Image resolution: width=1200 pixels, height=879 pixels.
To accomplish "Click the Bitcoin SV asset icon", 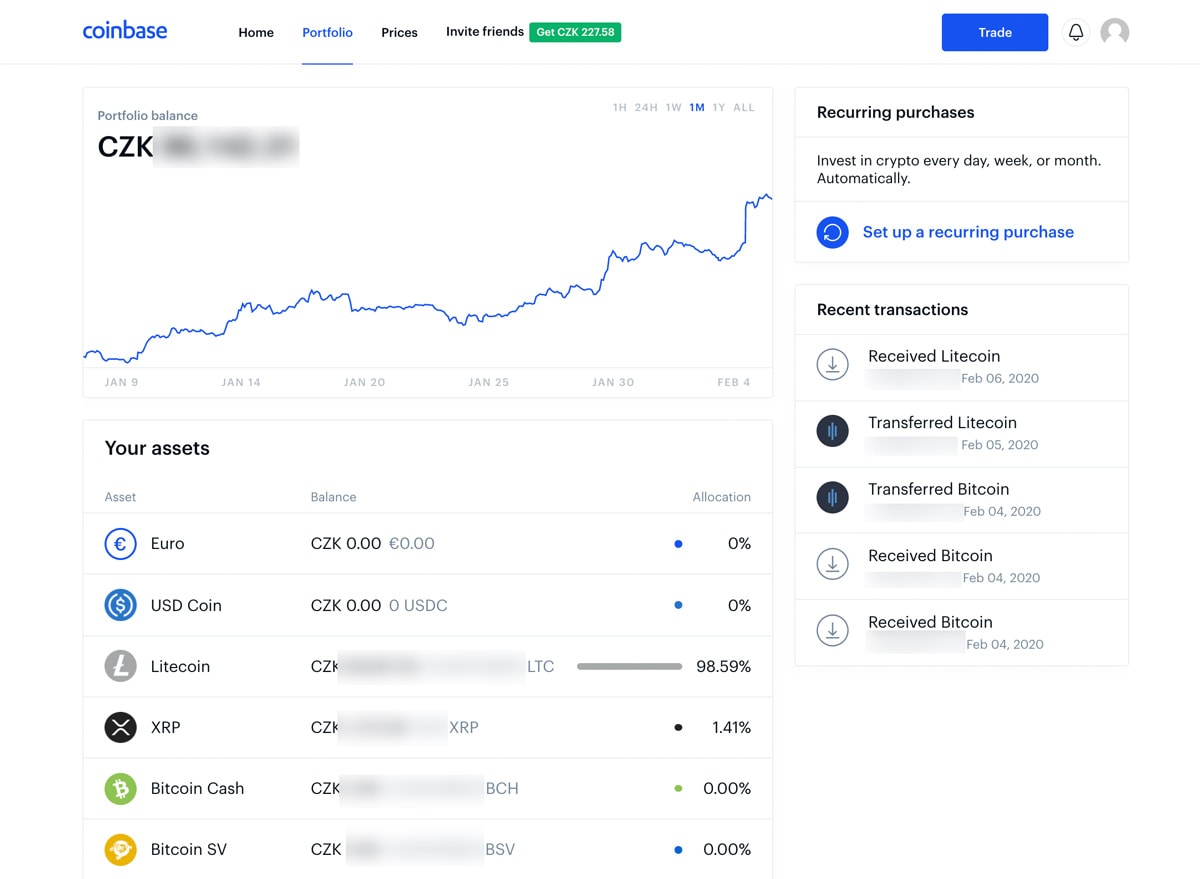I will click(x=120, y=849).
